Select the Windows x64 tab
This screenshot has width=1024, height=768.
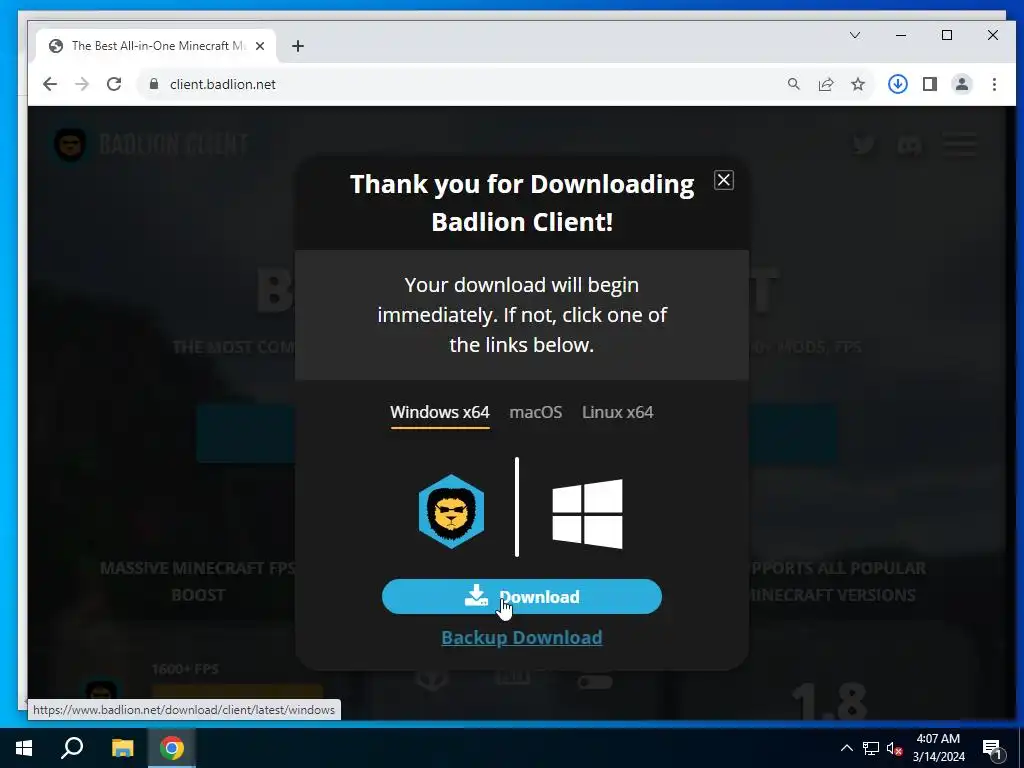(x=440, y=413)
